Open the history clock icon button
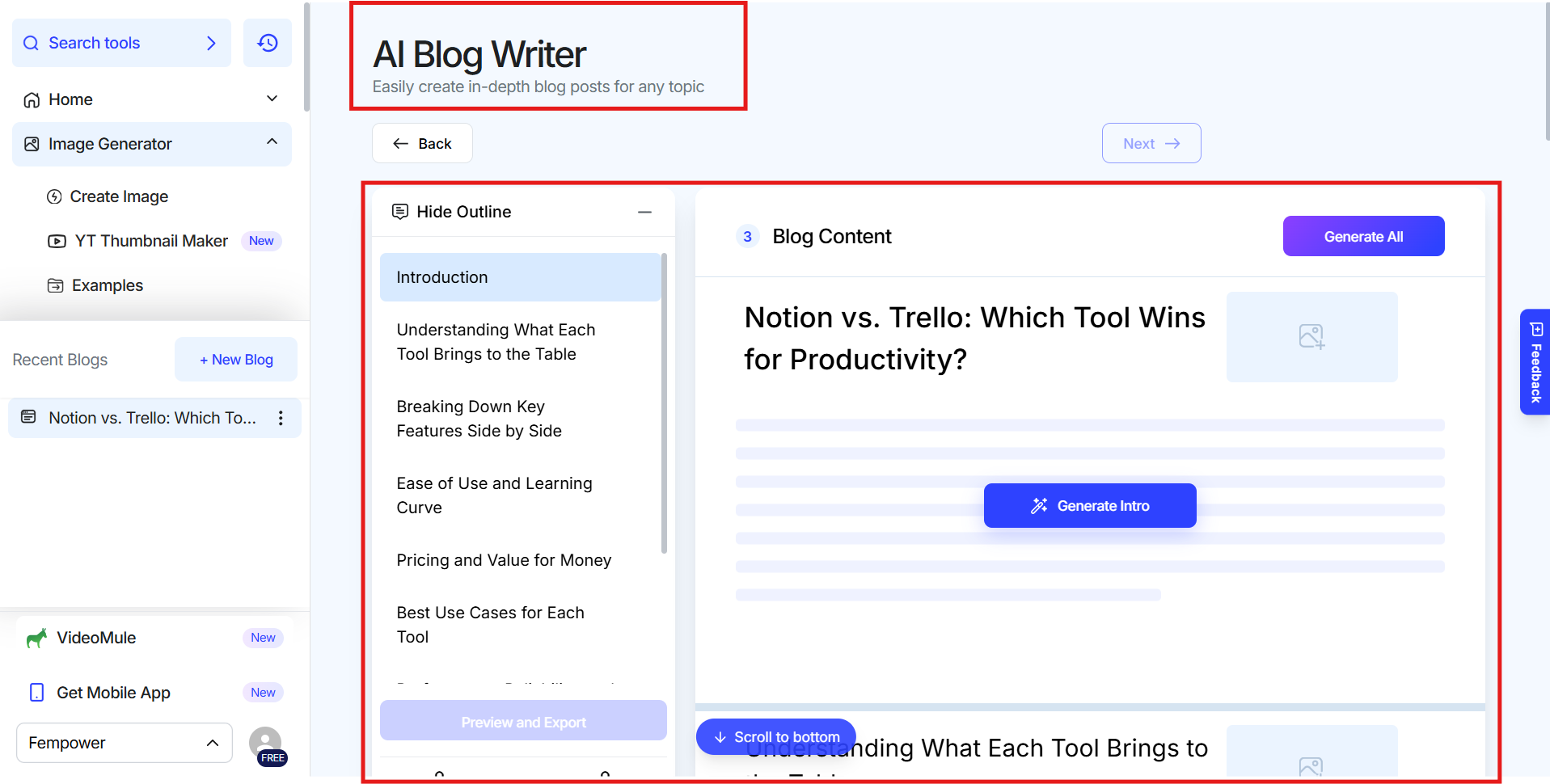The image size is (1550, 784). tap(268, 43)
